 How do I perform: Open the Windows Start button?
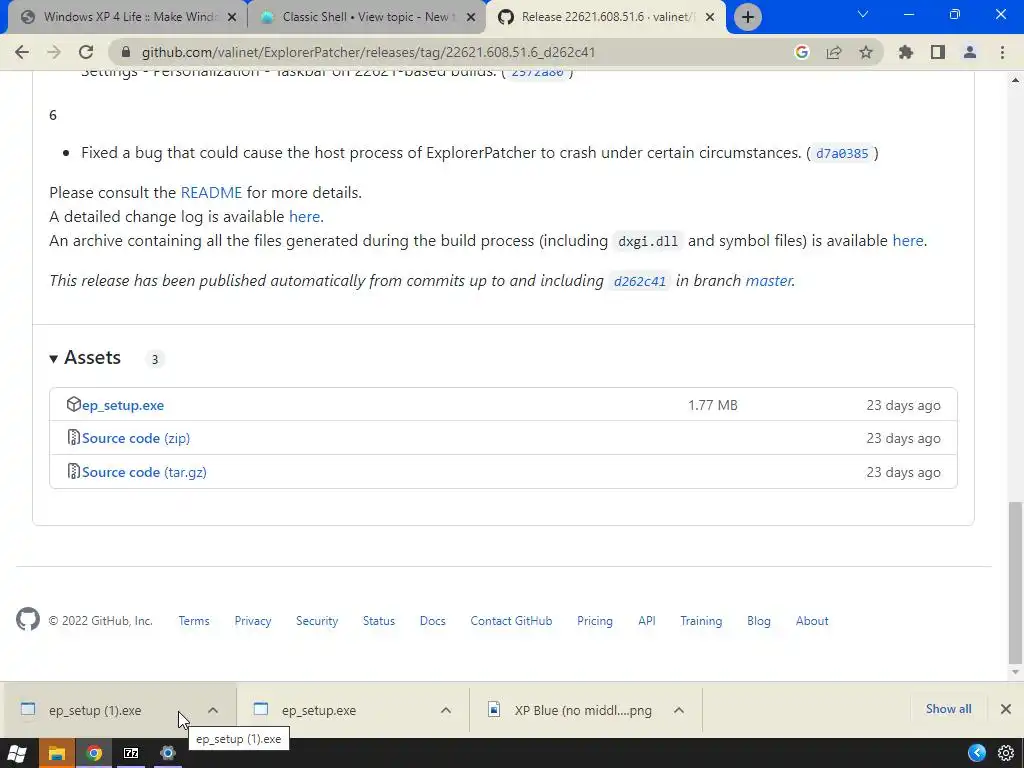click(18, 753)
